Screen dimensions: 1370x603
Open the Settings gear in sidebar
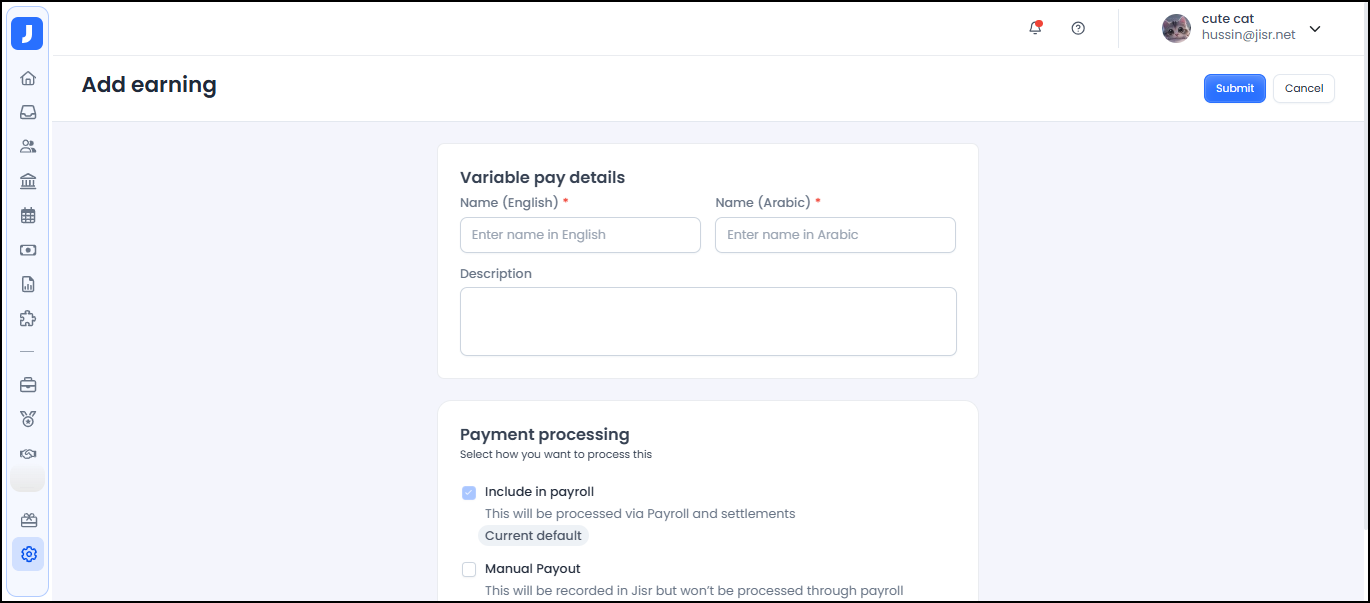tap(28, 553)
